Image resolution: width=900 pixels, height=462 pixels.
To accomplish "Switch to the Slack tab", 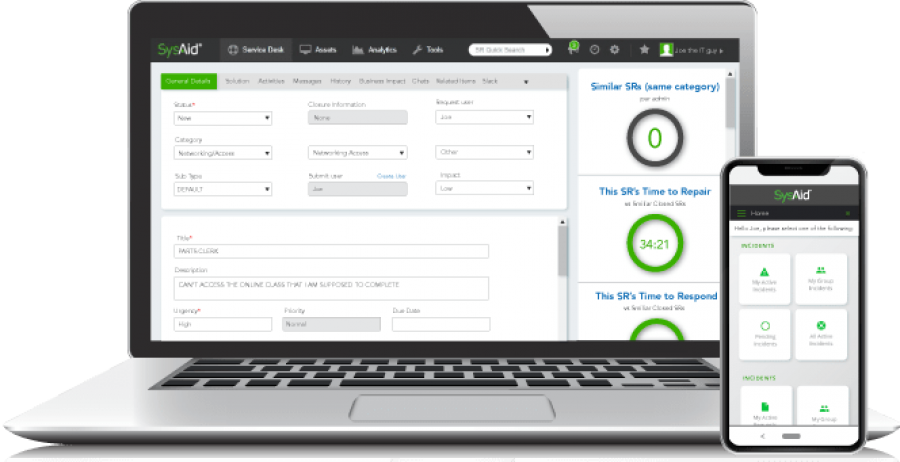I will pos(490,81).
